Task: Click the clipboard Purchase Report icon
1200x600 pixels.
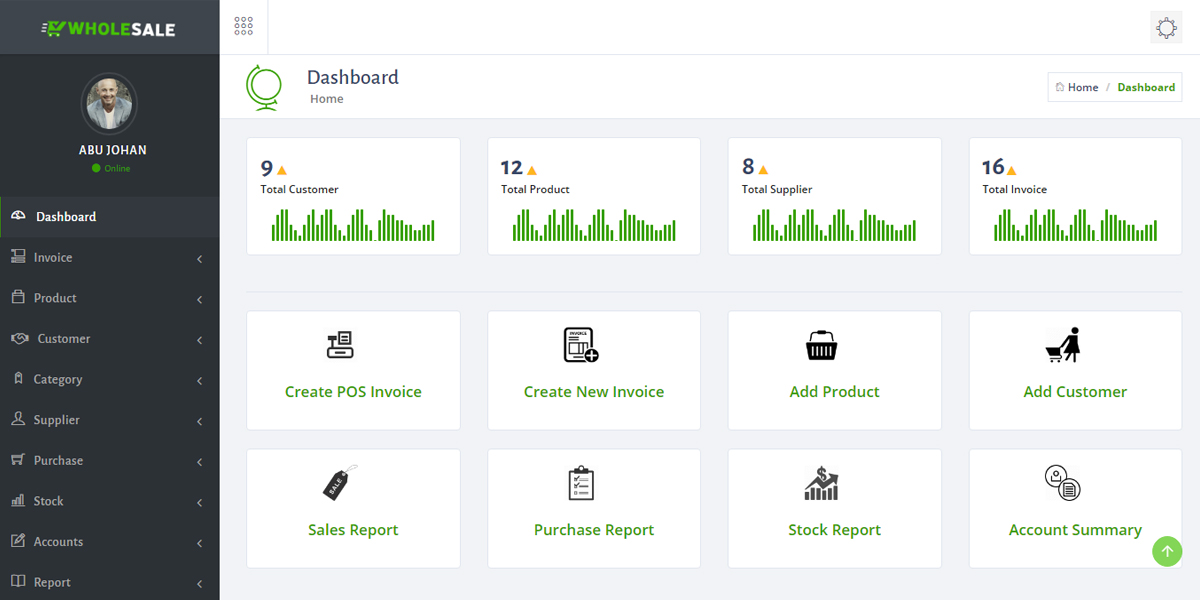Action: (581, 483)
